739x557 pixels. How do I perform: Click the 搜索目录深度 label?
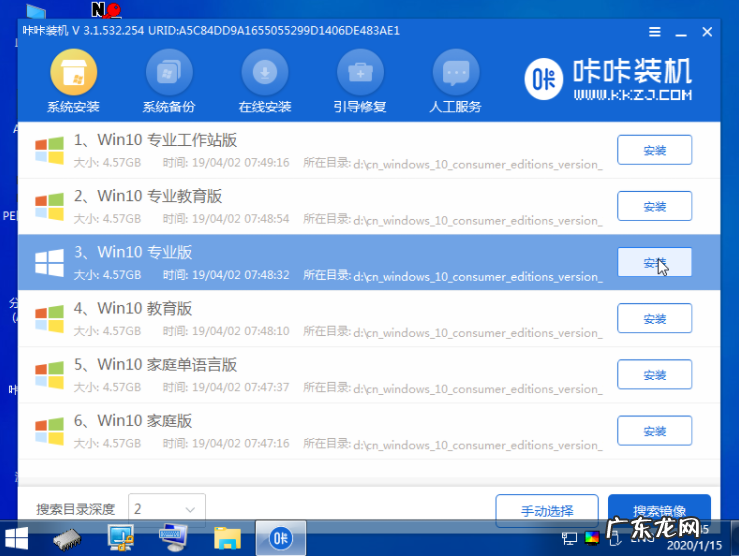coord(75,509)
